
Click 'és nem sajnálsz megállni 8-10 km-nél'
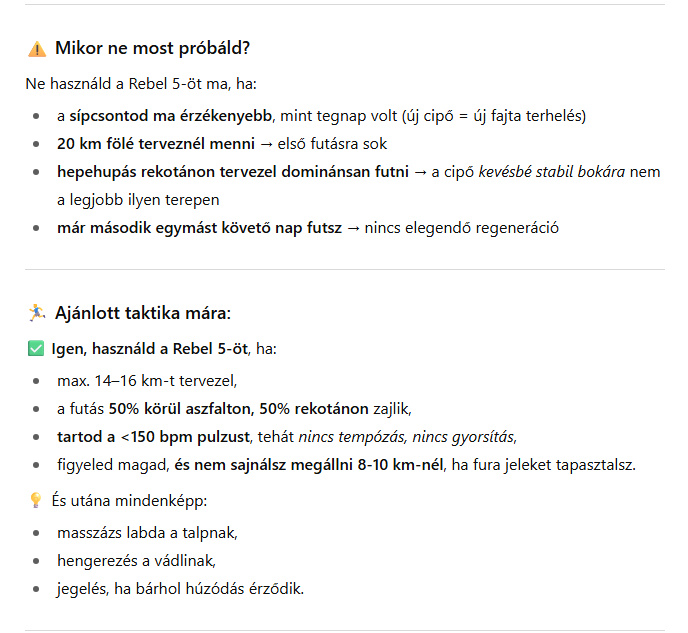point(309,465)
